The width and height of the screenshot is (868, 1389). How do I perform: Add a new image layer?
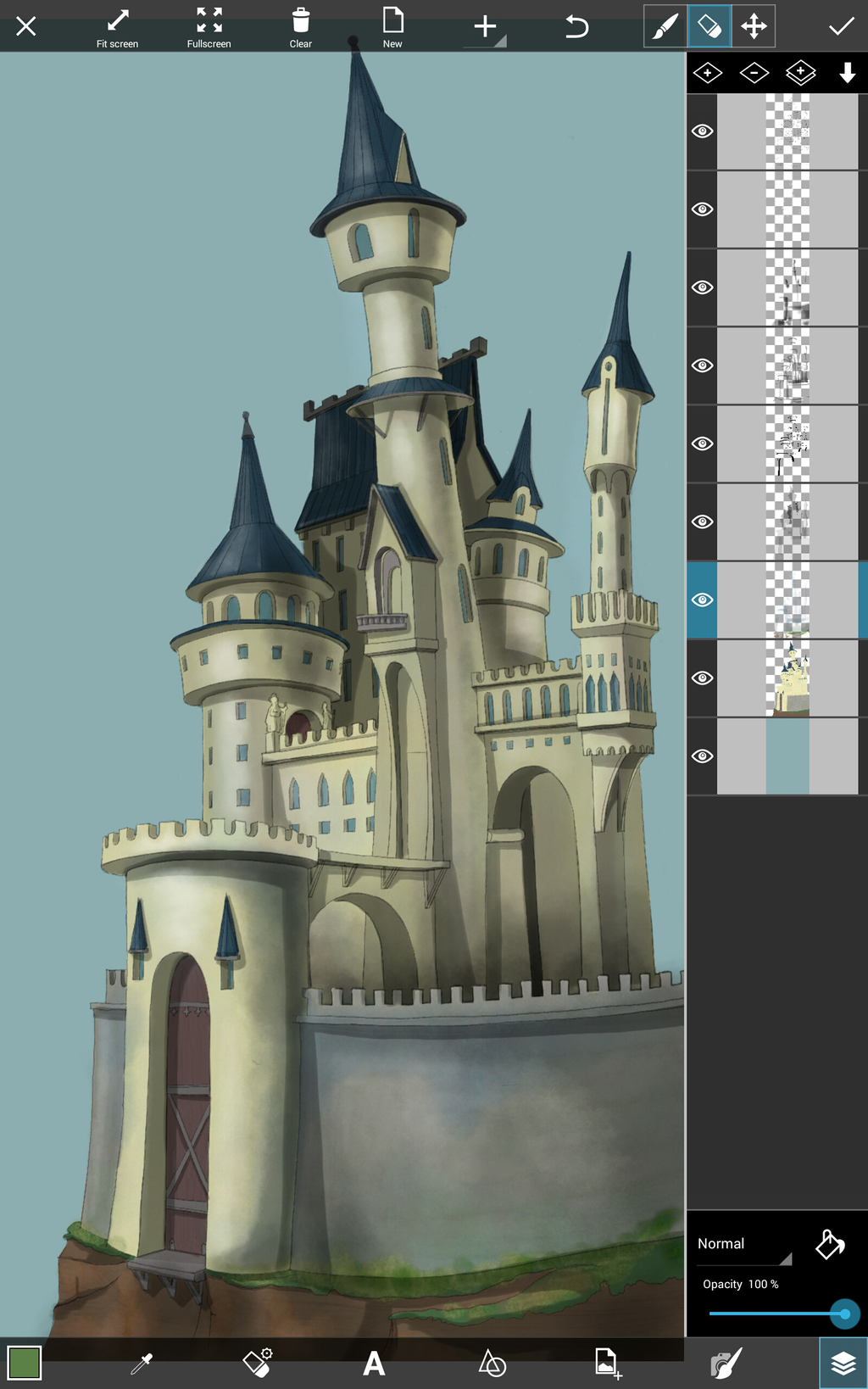[x=800, y=73]
